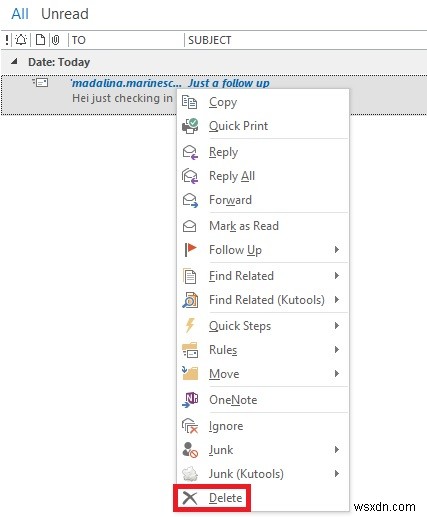Click the Quick Print printer icon
This screenshot has height=517, width=427.
coord(190,126)
